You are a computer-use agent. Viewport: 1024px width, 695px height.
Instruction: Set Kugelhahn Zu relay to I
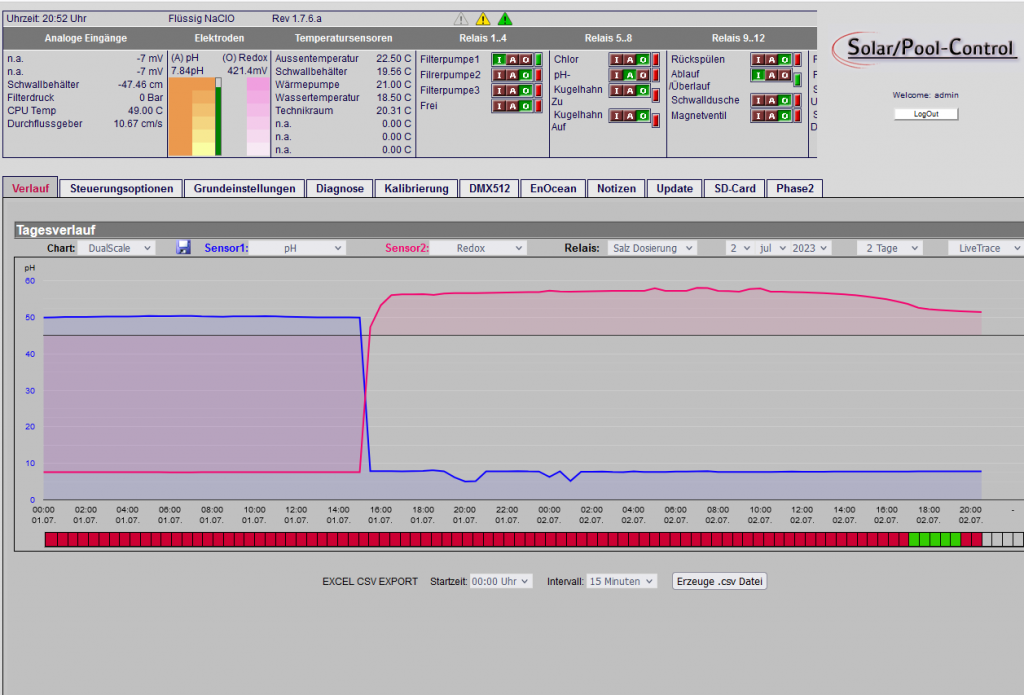pos(616,91)
